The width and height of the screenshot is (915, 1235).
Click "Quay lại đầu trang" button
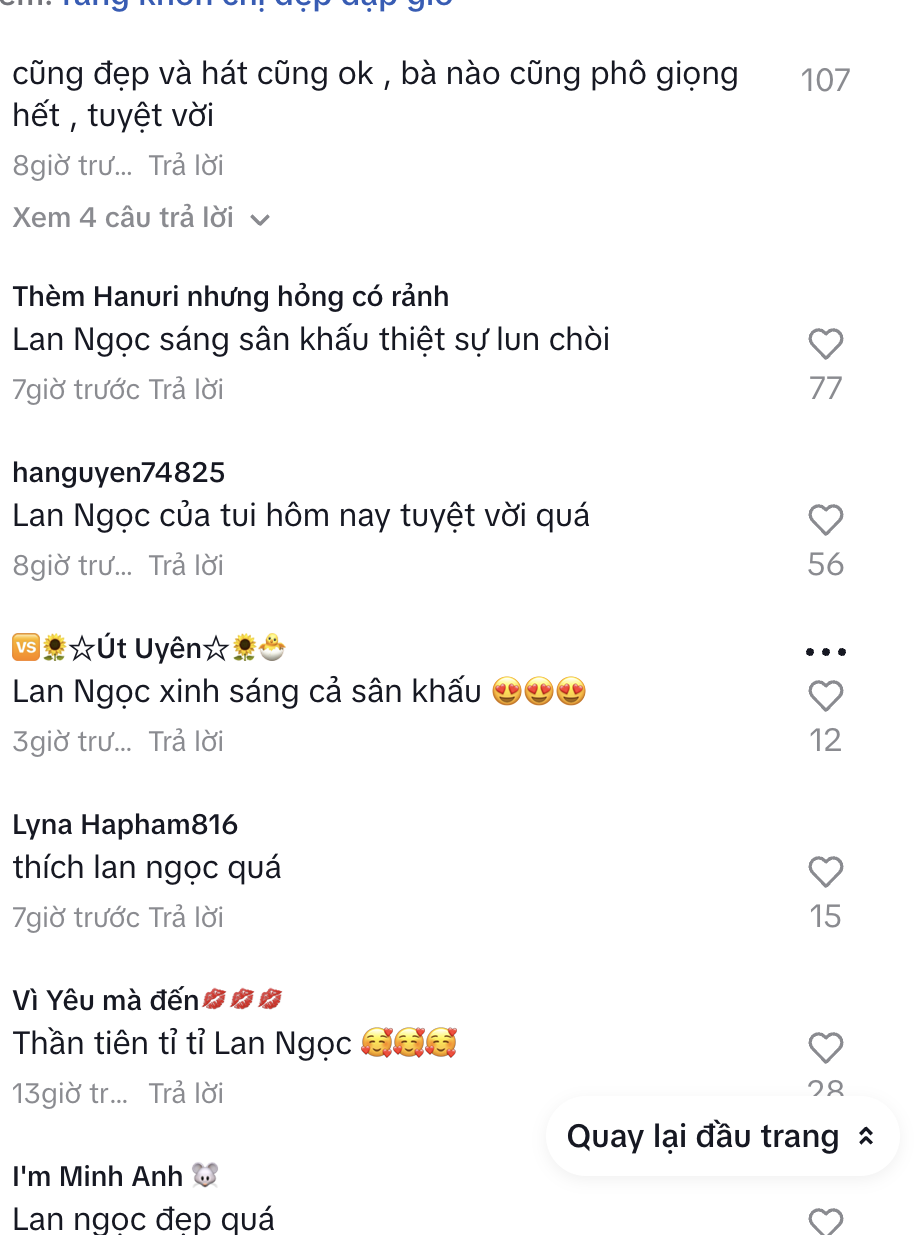721,1137
